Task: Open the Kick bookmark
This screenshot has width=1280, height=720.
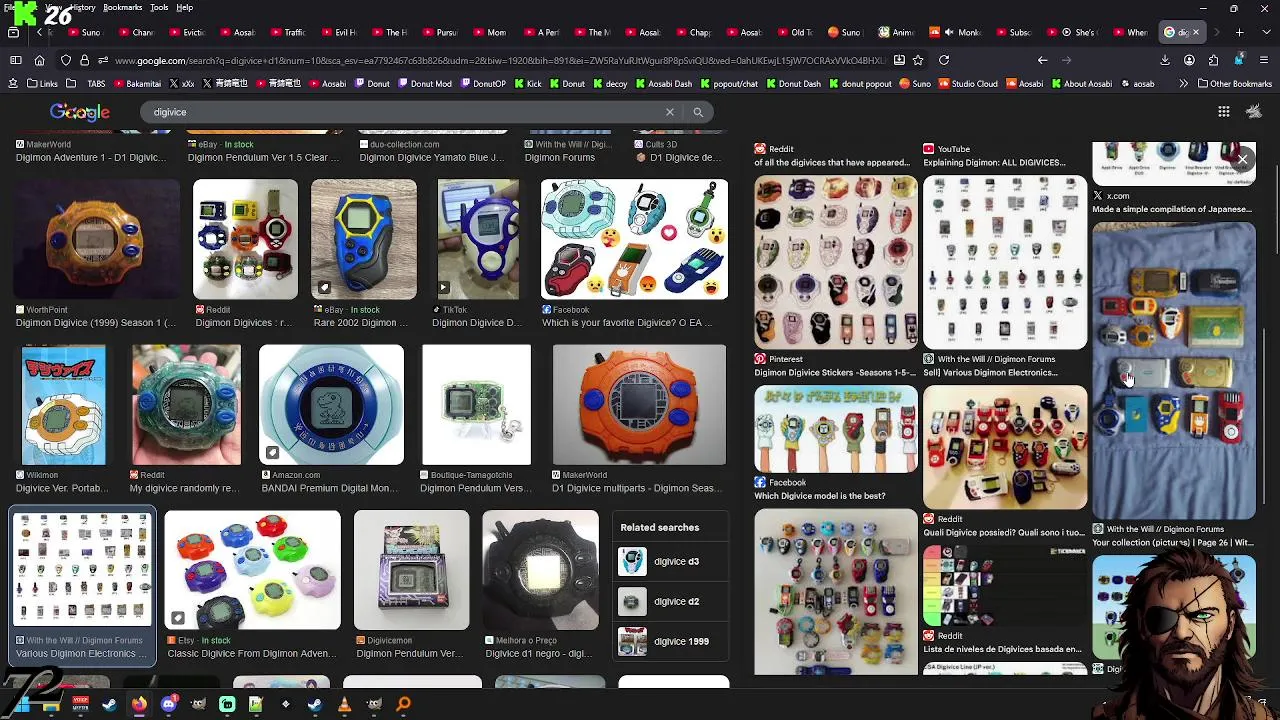Action: 527,84
